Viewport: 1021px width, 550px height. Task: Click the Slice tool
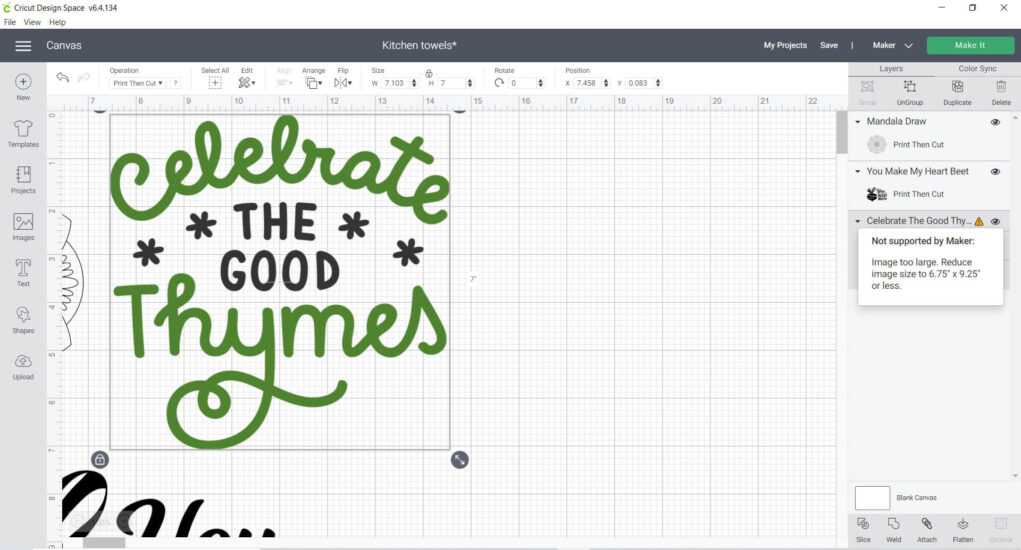(863, 530)
